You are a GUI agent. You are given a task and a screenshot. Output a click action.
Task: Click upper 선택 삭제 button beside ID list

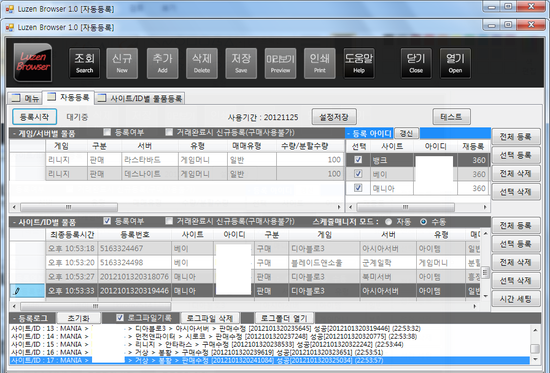(516, 192)
